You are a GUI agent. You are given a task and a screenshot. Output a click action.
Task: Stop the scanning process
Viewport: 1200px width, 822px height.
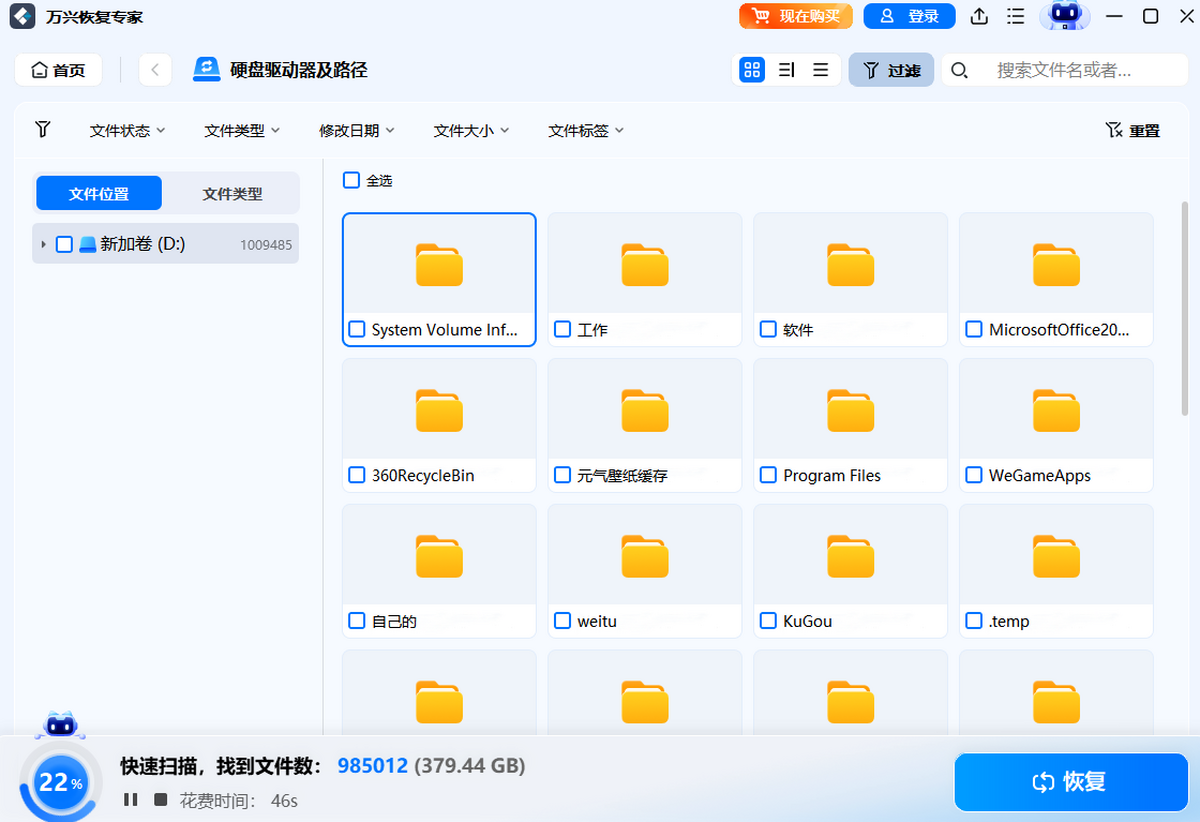160,800
